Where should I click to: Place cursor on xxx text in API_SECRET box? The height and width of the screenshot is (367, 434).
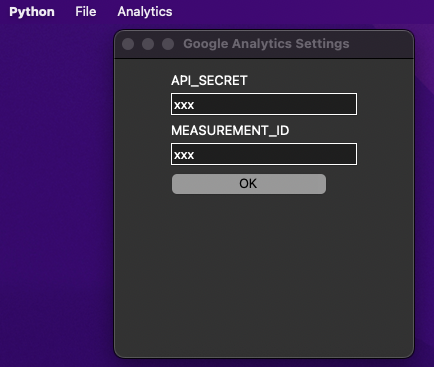click(x=184, y=105)
